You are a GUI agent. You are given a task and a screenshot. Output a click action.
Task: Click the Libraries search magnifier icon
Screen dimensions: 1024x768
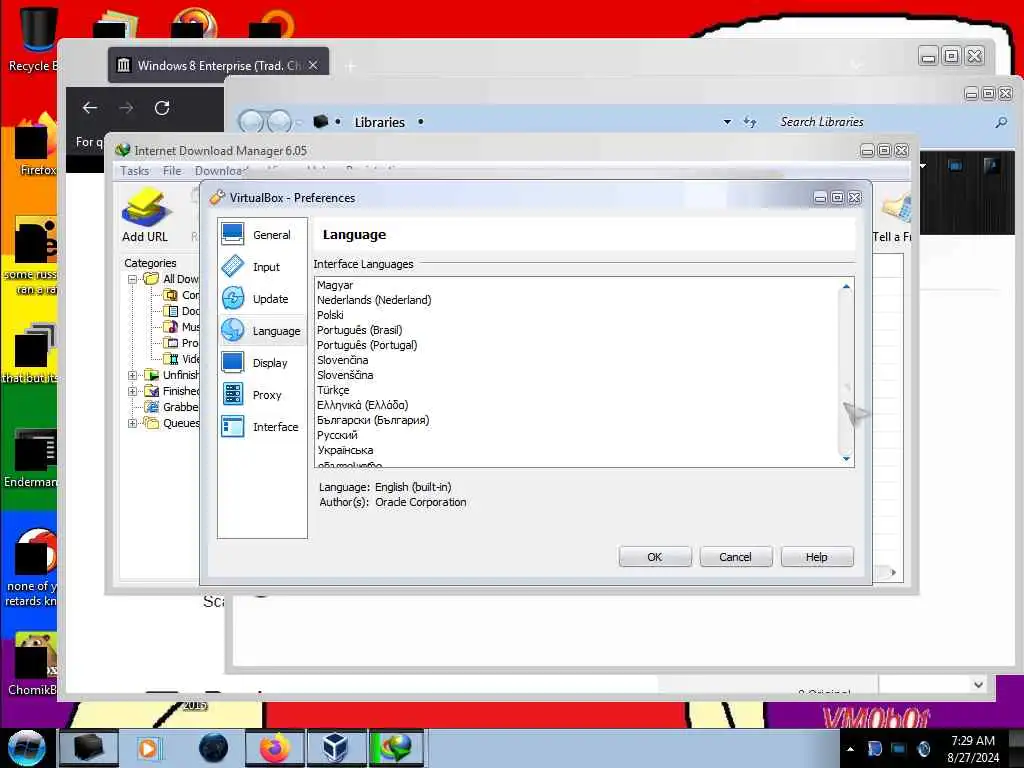(x=1001, y=122)
